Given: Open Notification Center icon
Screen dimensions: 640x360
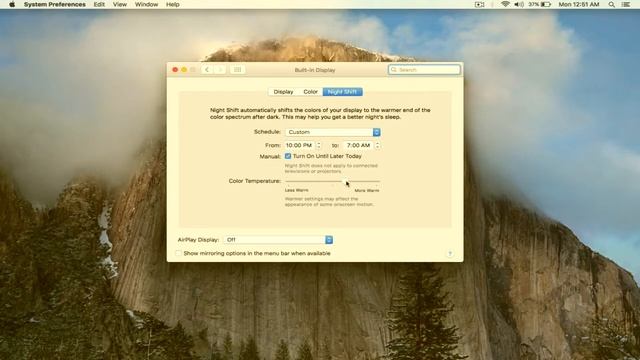Looking at the screenshot, I should click(x=626, y=4).
